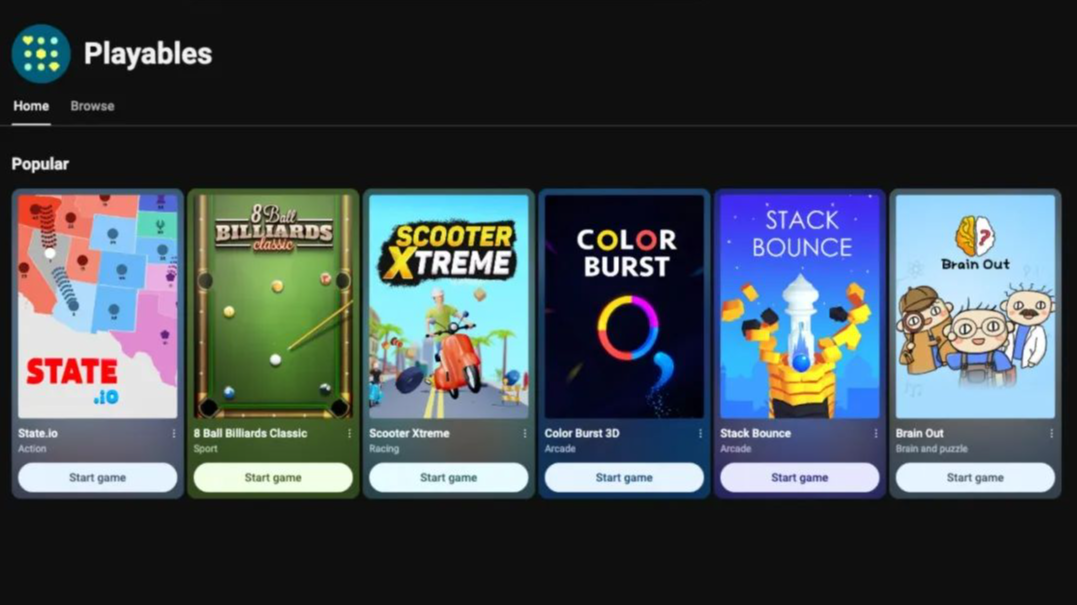Open the Stack Bounce three-dot menu
This screenshot has height=605, width=1077.
876,433
